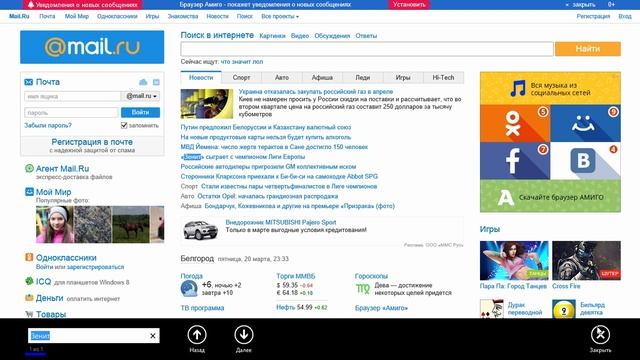The width and height of the screenshot is (640, 360).
Task: Expand the Vse proekty menu
Action: 280,16
